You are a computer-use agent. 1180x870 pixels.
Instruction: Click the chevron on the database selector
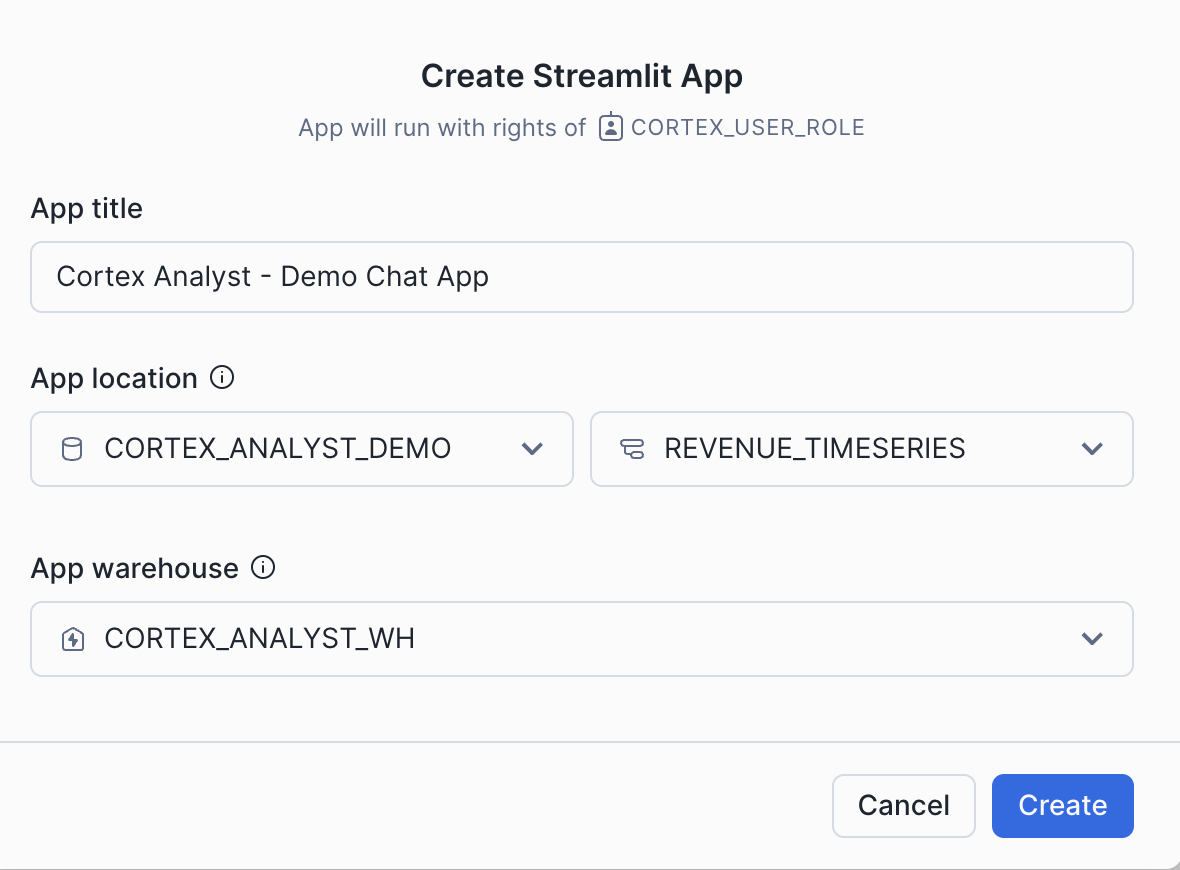tap(532, 449)
